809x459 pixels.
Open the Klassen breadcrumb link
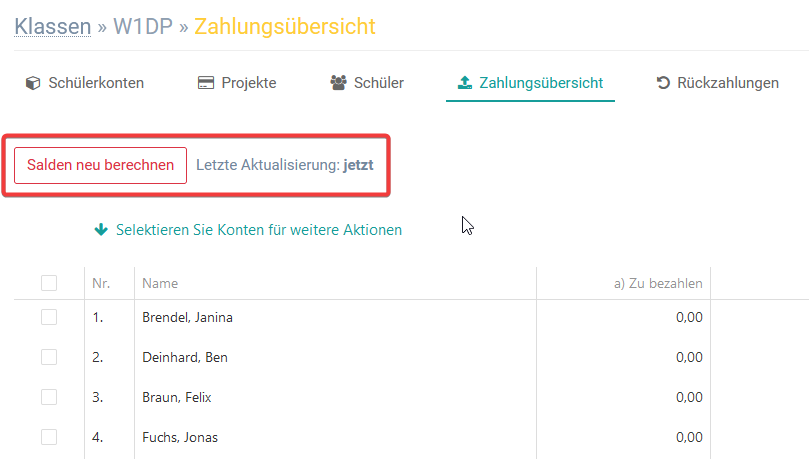tap(52, 26)
